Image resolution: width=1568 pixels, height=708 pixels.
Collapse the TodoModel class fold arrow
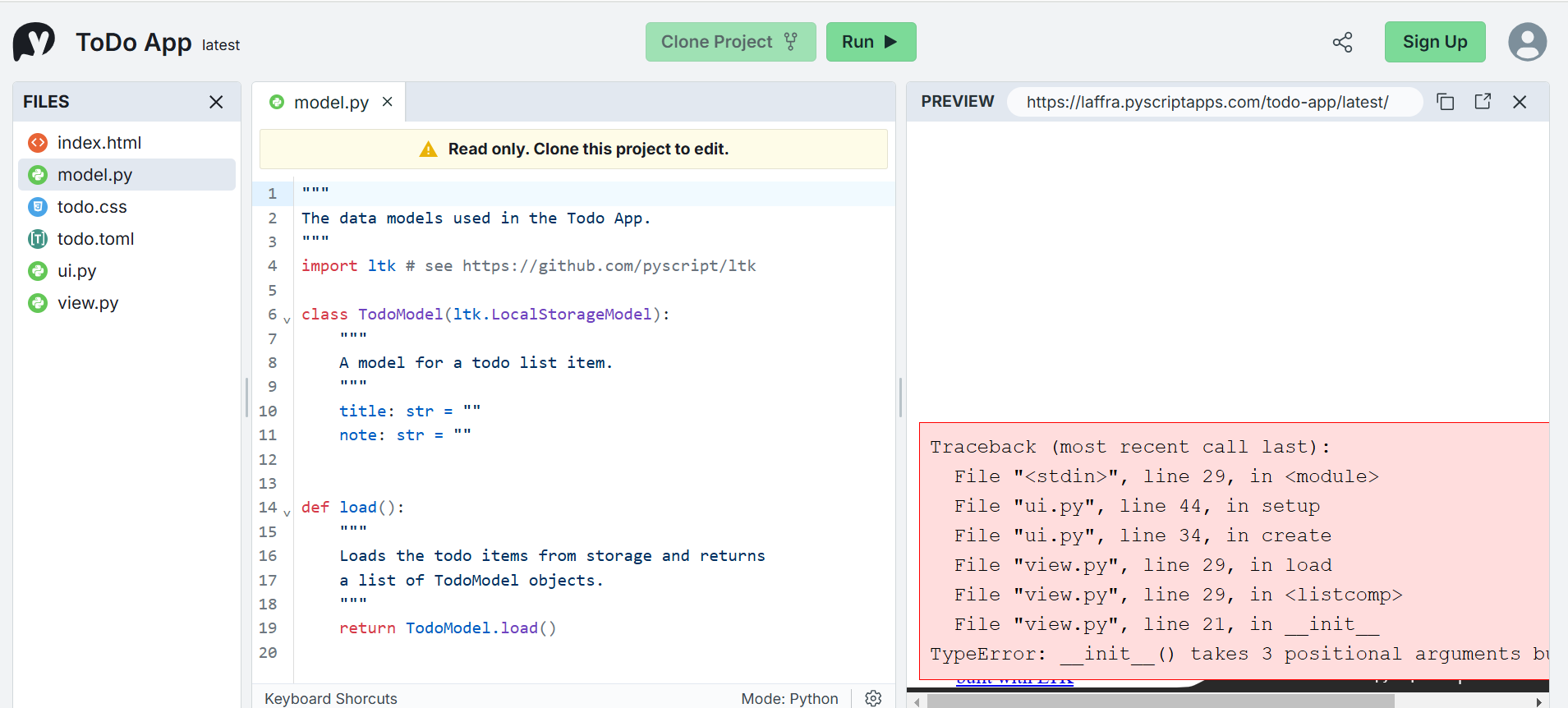point(287,320)
